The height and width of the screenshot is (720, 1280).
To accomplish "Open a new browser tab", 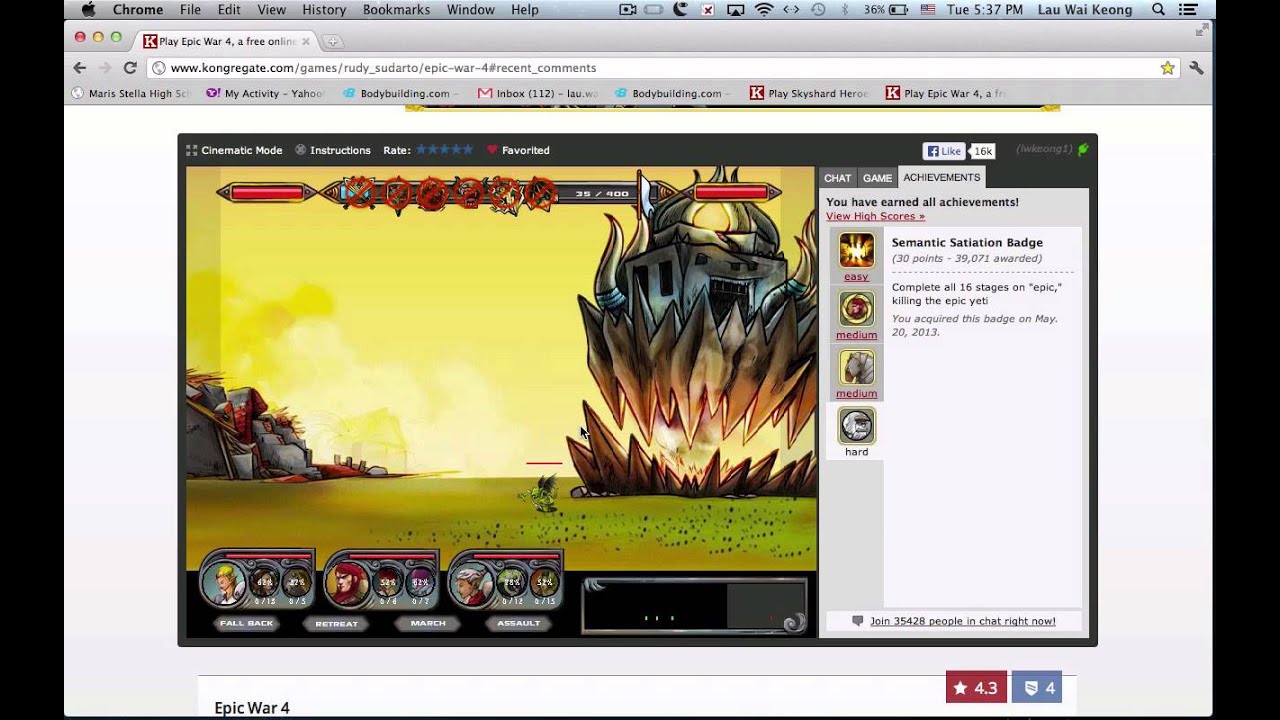I will (332, 41).
